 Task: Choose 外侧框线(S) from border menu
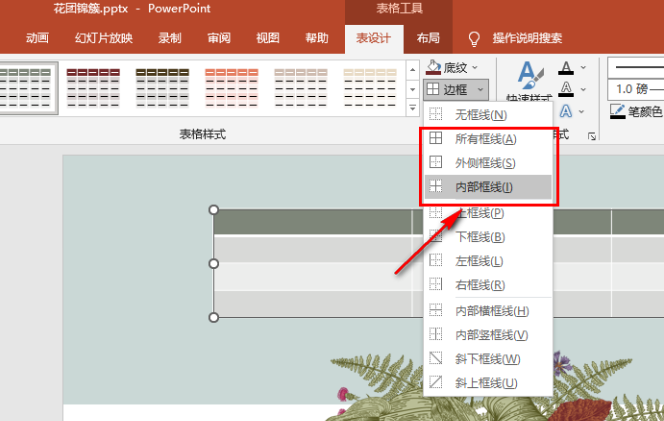click(488, 163)
